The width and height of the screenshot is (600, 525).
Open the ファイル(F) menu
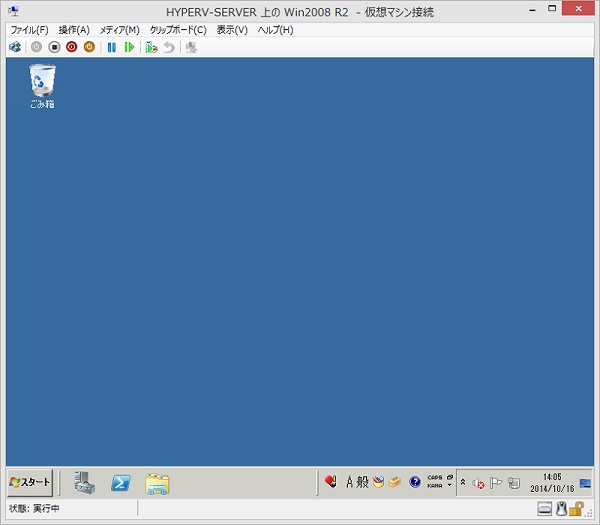tap(29, 30)
